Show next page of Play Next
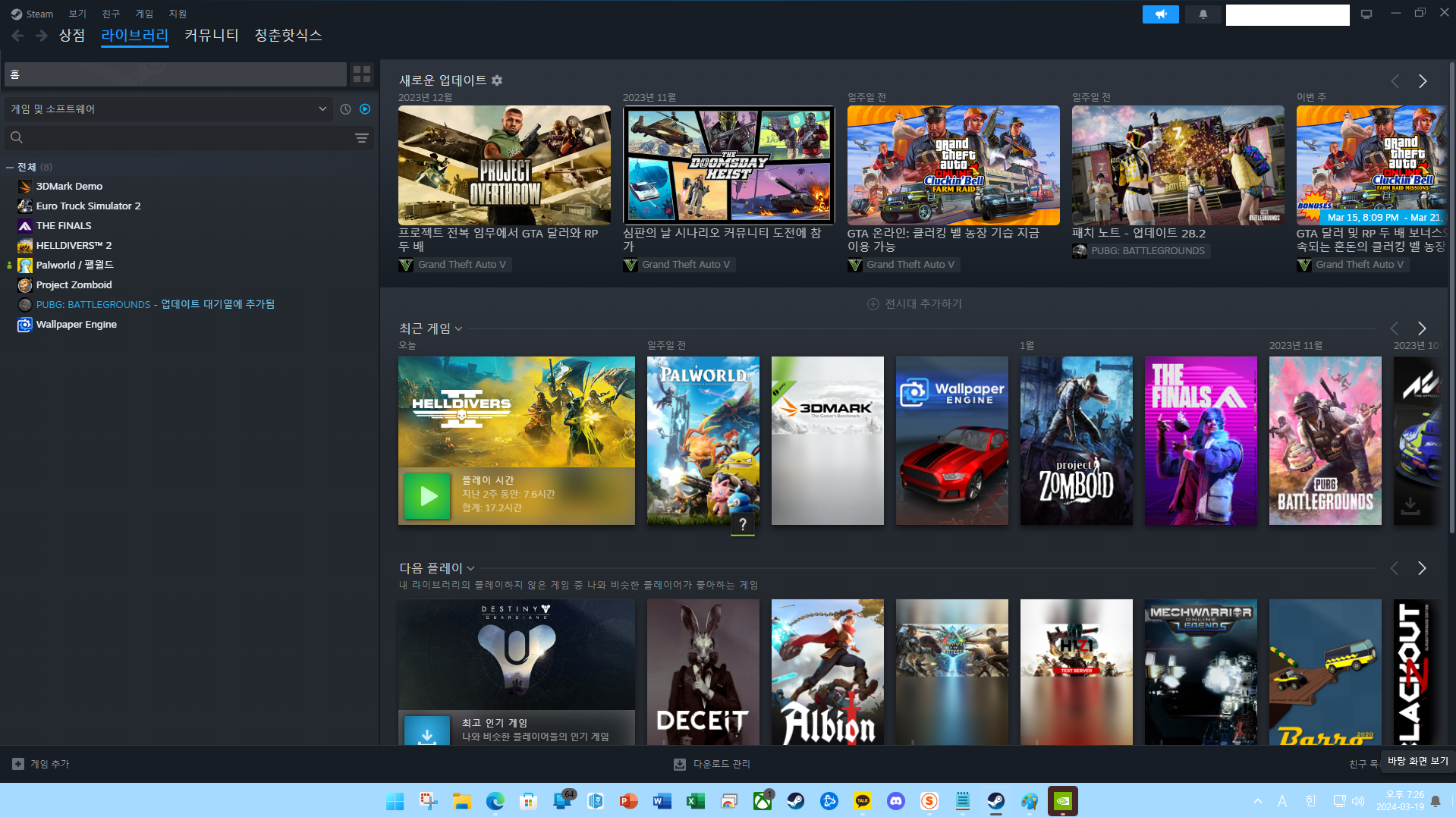 (x=1422, y=568)
